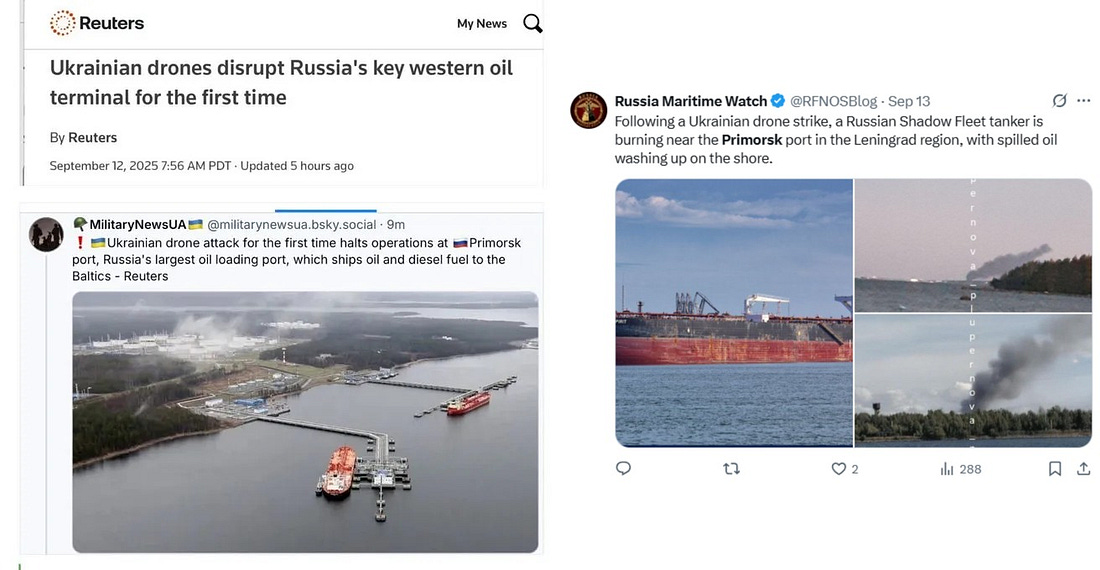1100x570 pixels.
Task: Open the red-hulled tanker photo
Action: click(x=734, y=313)
